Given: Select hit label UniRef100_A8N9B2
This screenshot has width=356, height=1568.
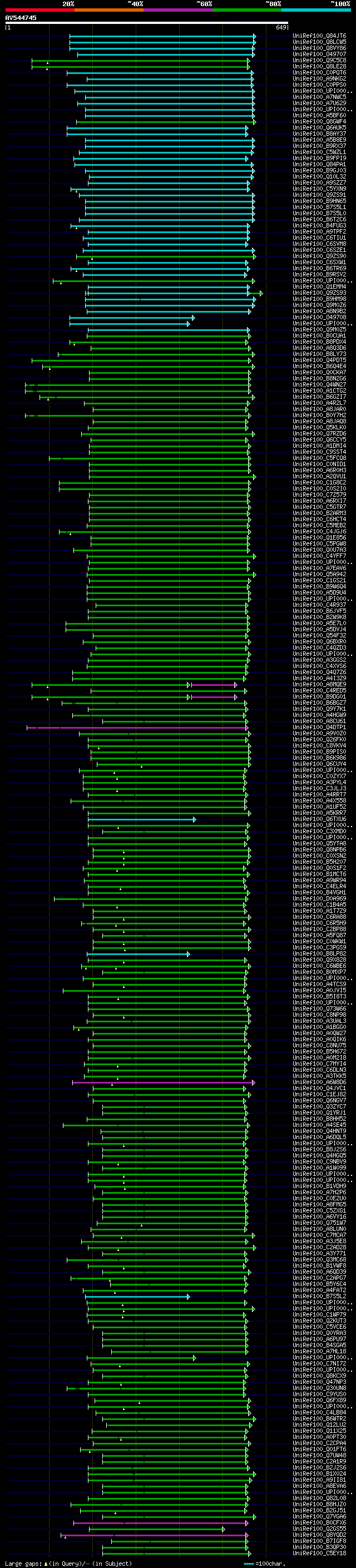Looking at the screenshot, I should [x=319, y=311].
